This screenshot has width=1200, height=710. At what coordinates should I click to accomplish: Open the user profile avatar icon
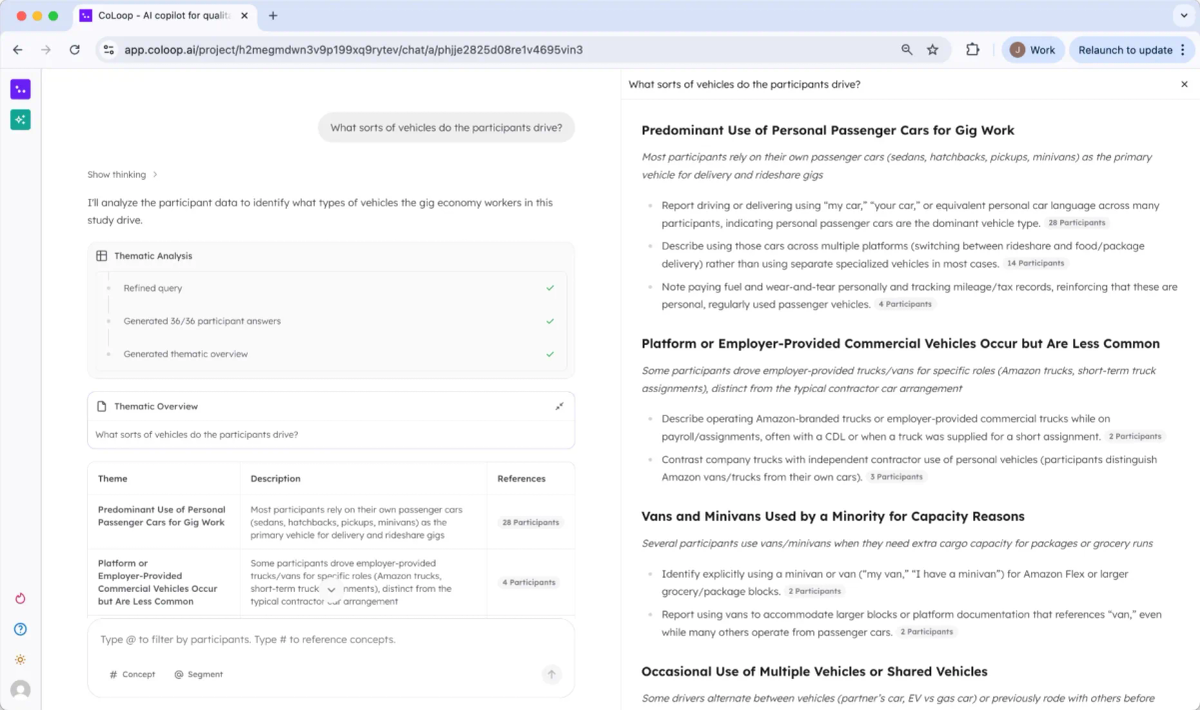(x=20, y=690)
